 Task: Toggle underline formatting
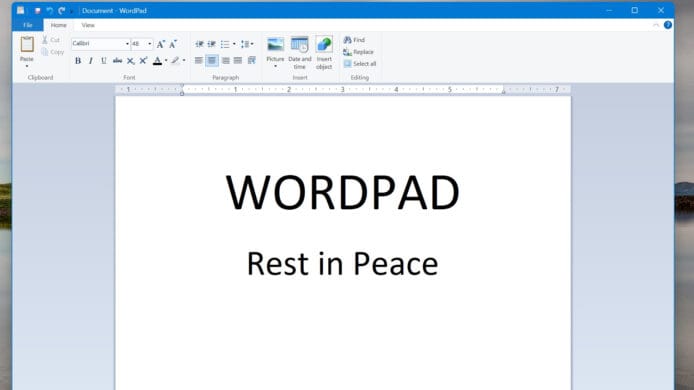[x=104, y=61]
